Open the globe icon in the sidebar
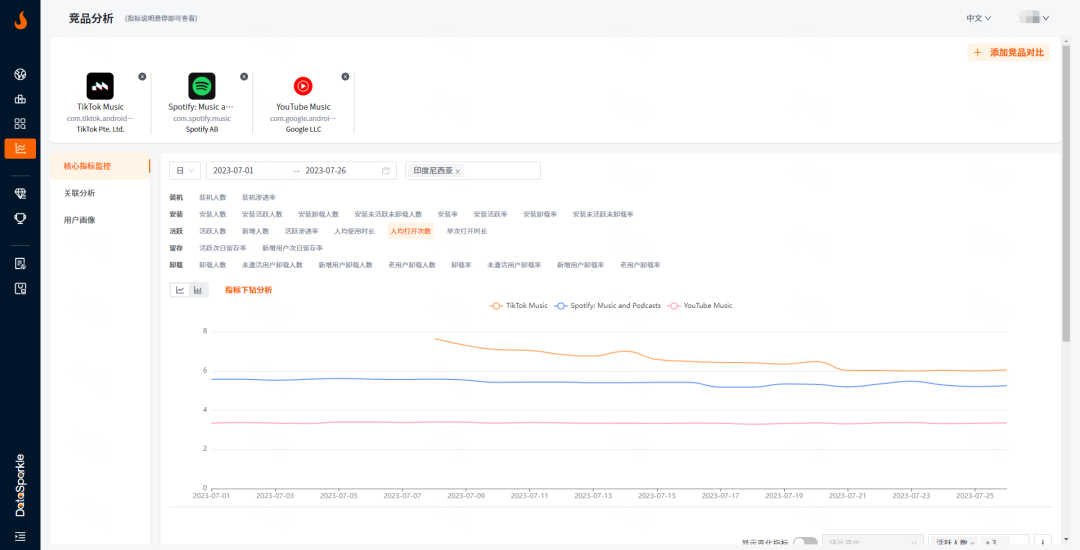Image resolution: width=1080 pixels, height=550 pixels. [20, 74]
